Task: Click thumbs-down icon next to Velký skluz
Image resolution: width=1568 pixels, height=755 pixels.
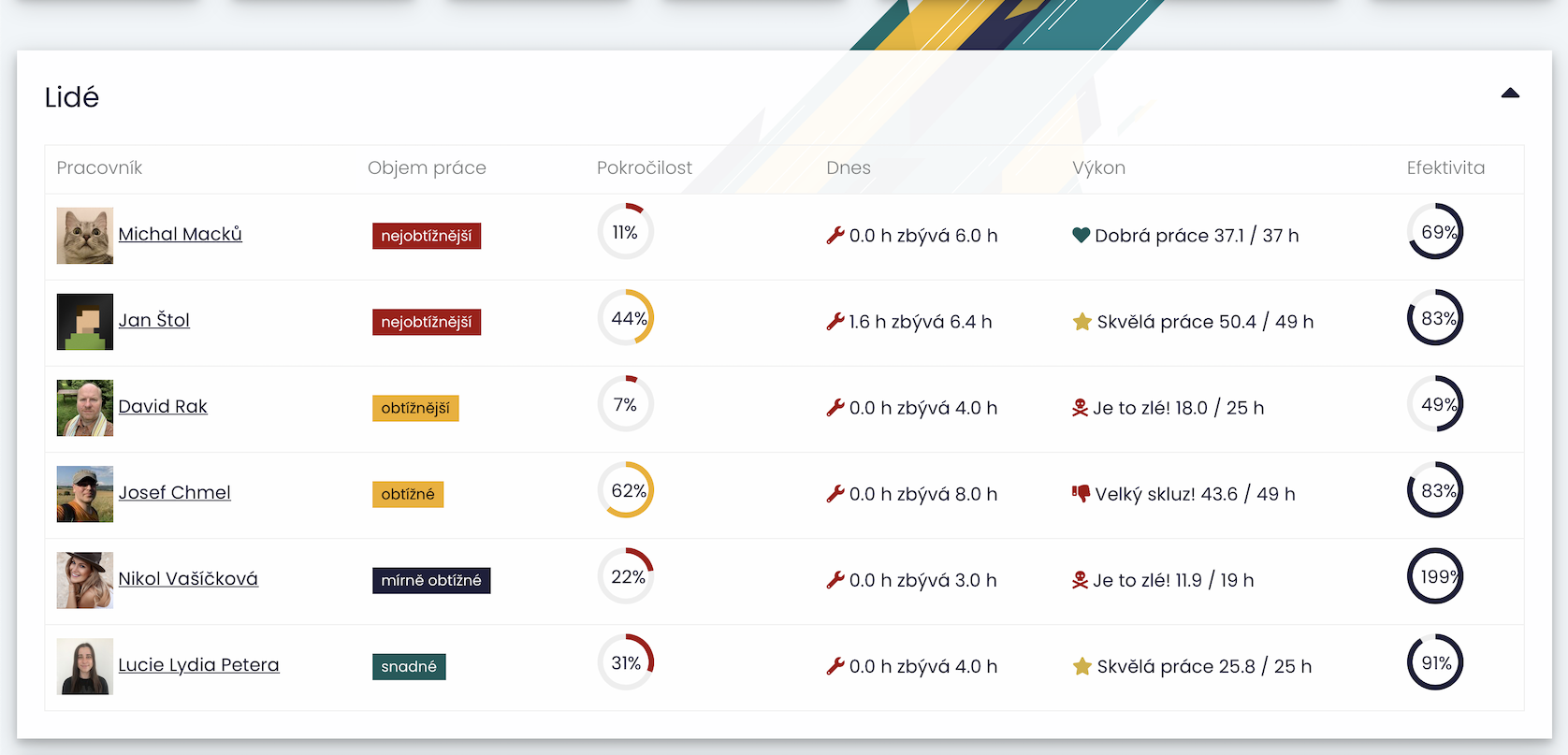Action: (x=1082, y=493)
